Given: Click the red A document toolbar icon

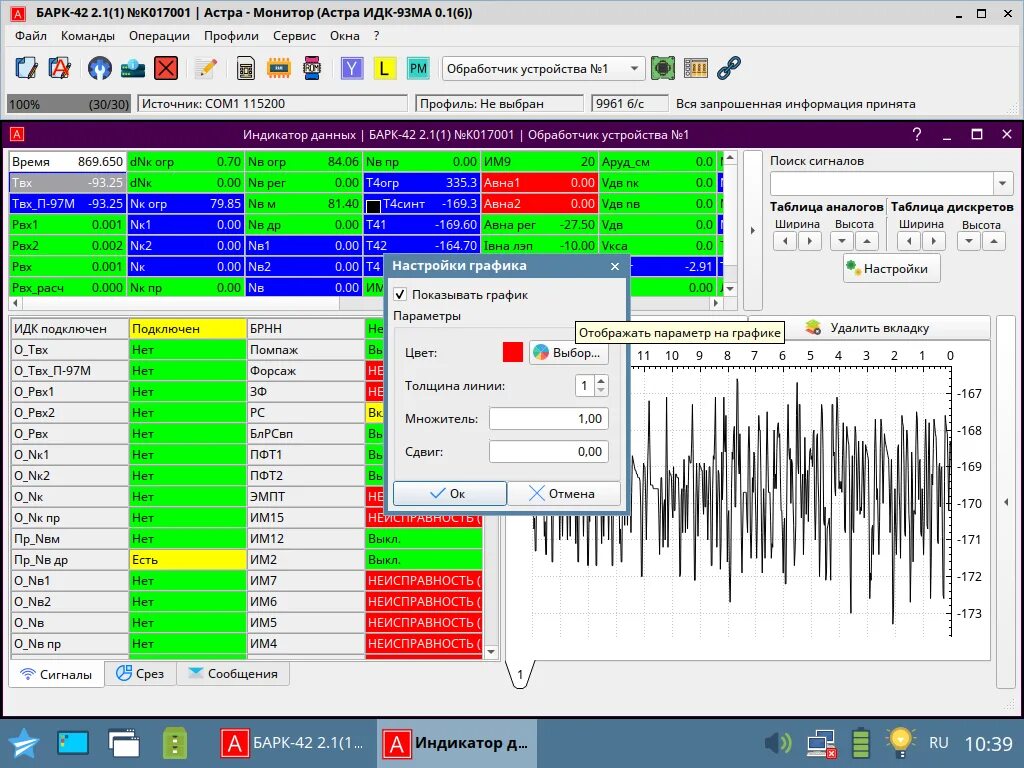Looking at the screenshot, I should click(60, 68).
